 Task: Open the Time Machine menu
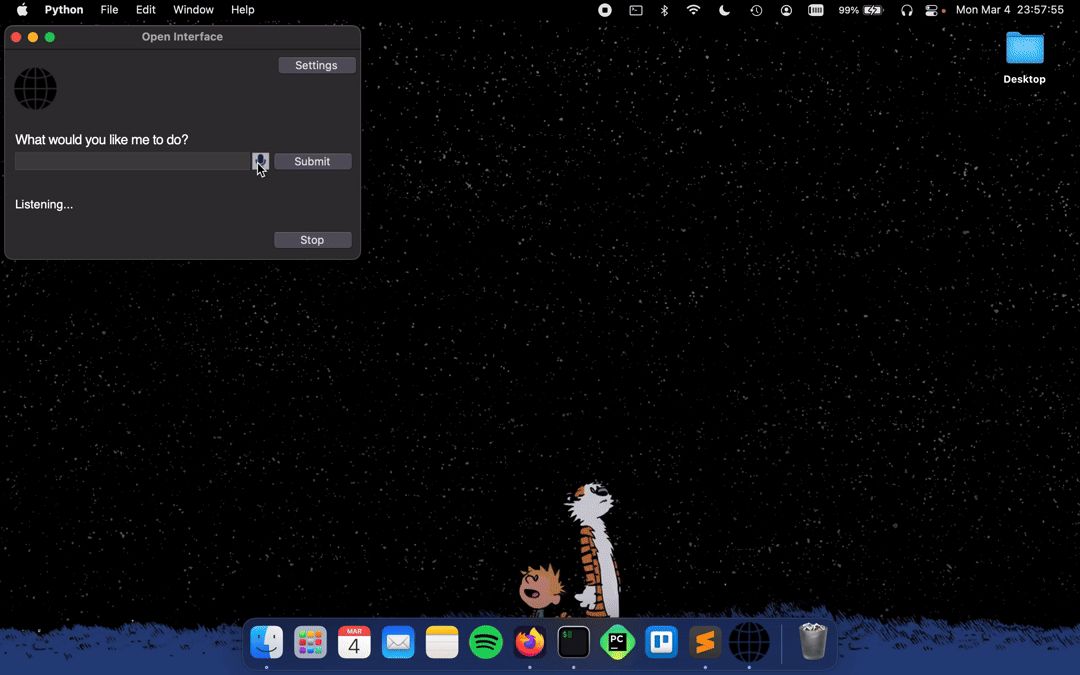[x=756, y=9]
